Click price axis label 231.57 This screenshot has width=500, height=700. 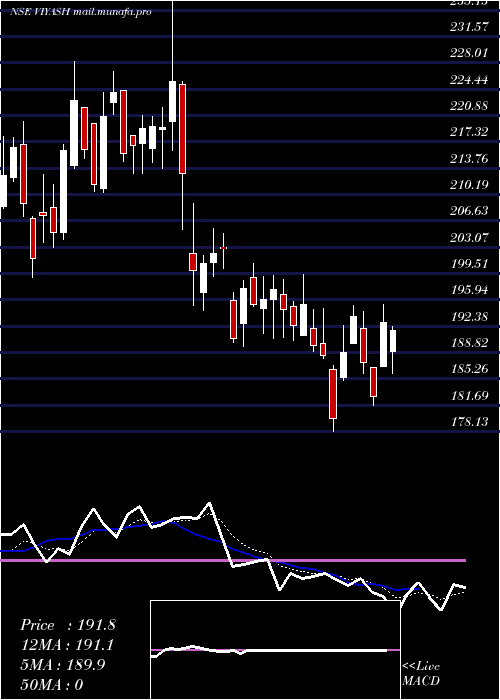(469, 27)
